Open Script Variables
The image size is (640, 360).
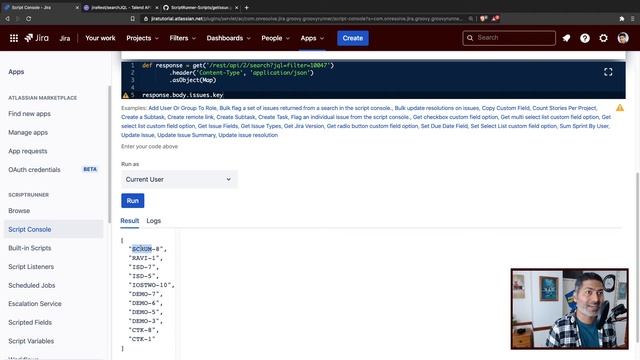pyautogui.click(x=31, y=341)
